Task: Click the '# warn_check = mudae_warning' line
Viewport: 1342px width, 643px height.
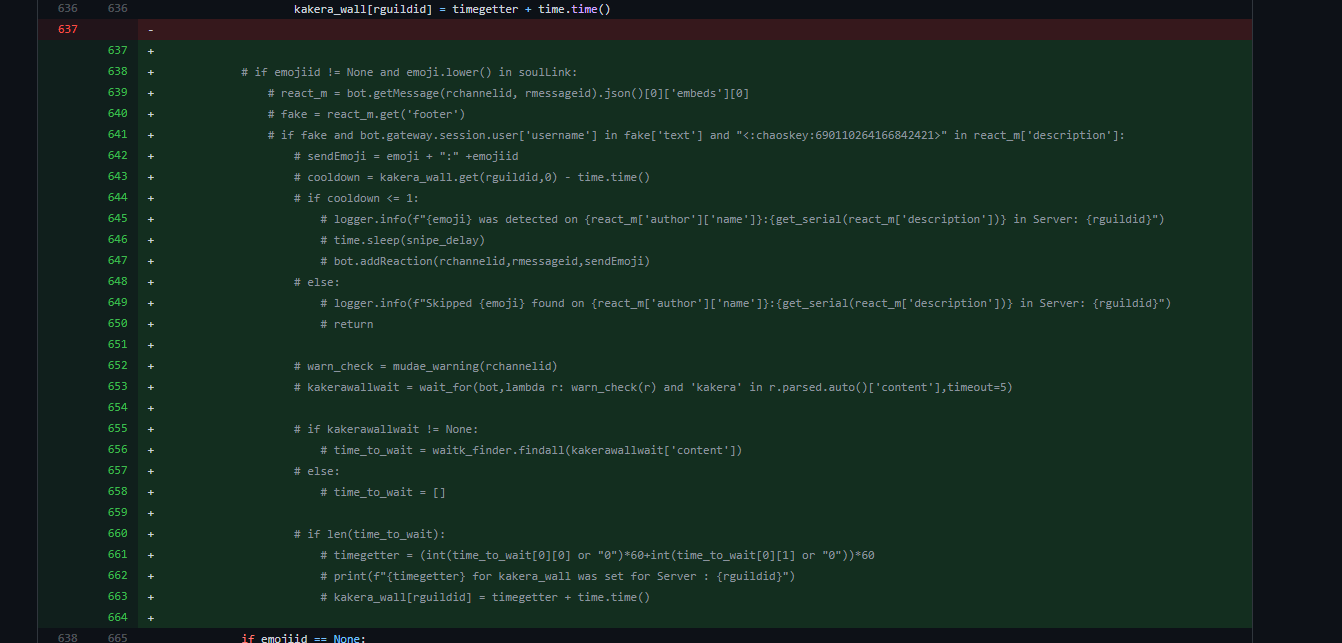Action: [426, 366]
